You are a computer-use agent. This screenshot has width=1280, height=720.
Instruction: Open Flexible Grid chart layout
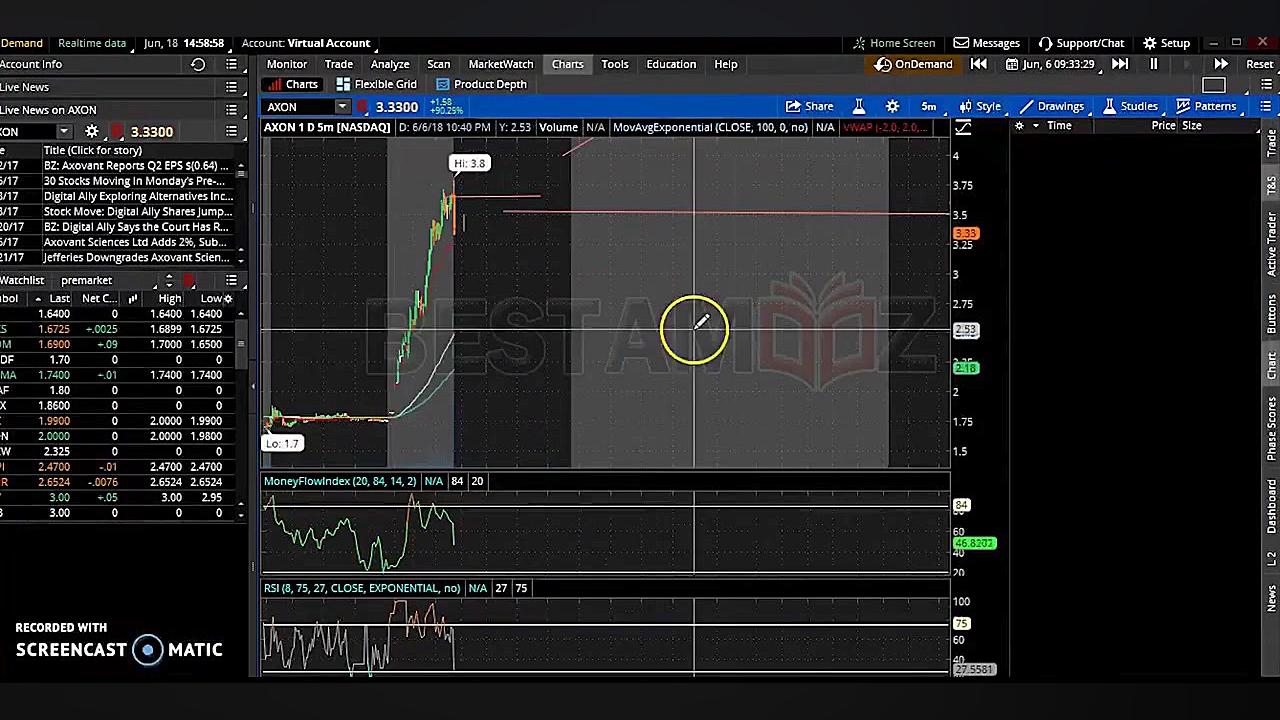coord(376,84)
